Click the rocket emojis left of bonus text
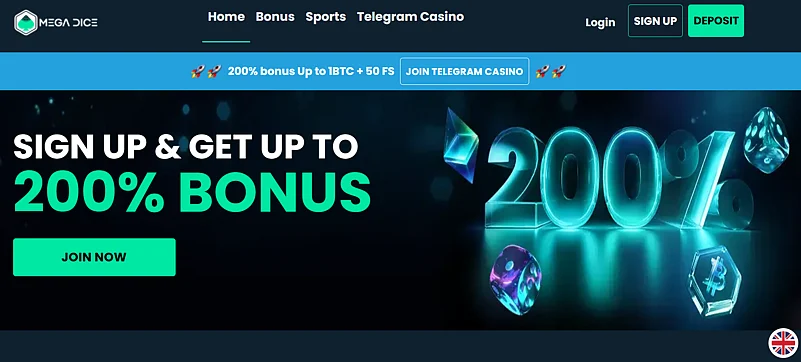This screenshot has width=801, height=362. [x=206, y=71]
